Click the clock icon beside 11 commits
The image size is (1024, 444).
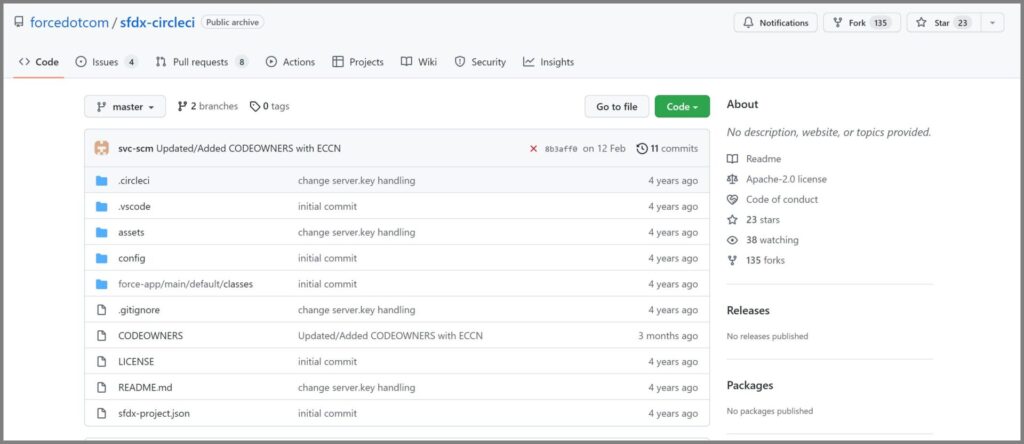tap(641, 149)
